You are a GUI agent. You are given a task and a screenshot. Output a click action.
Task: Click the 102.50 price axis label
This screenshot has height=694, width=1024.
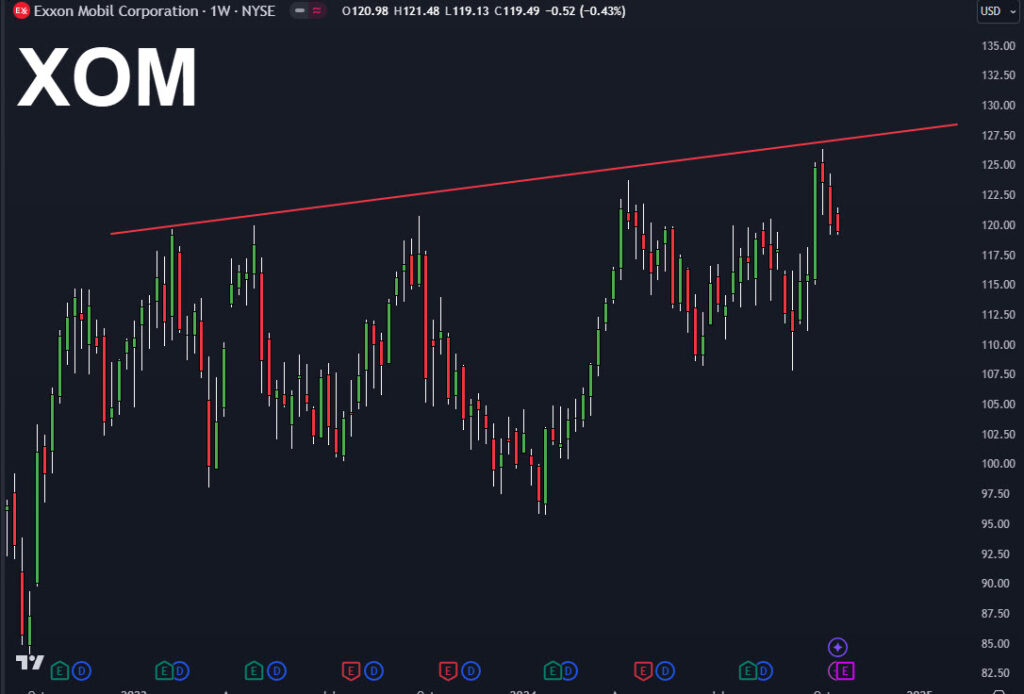(x=999, y=434)
